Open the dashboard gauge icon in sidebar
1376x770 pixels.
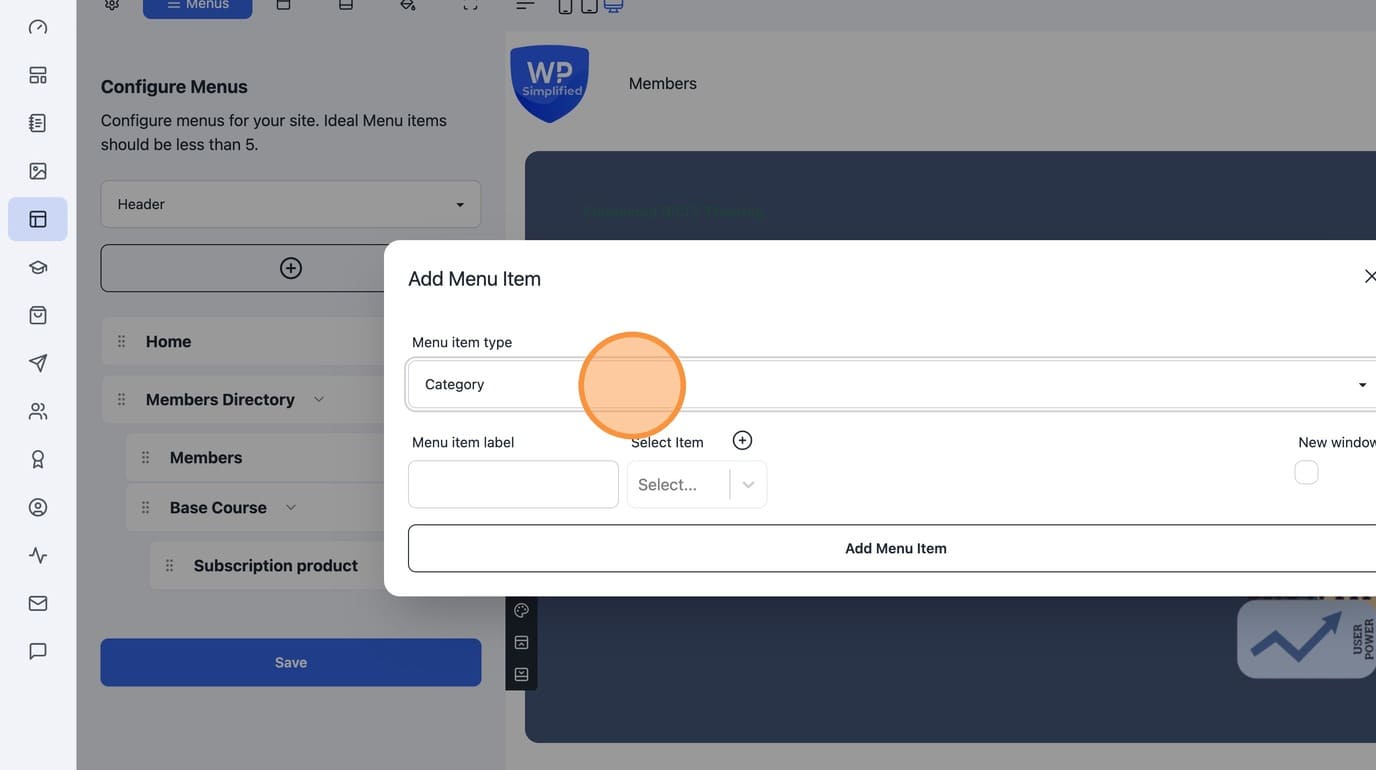pyautogui.click(x=38, y=27)
